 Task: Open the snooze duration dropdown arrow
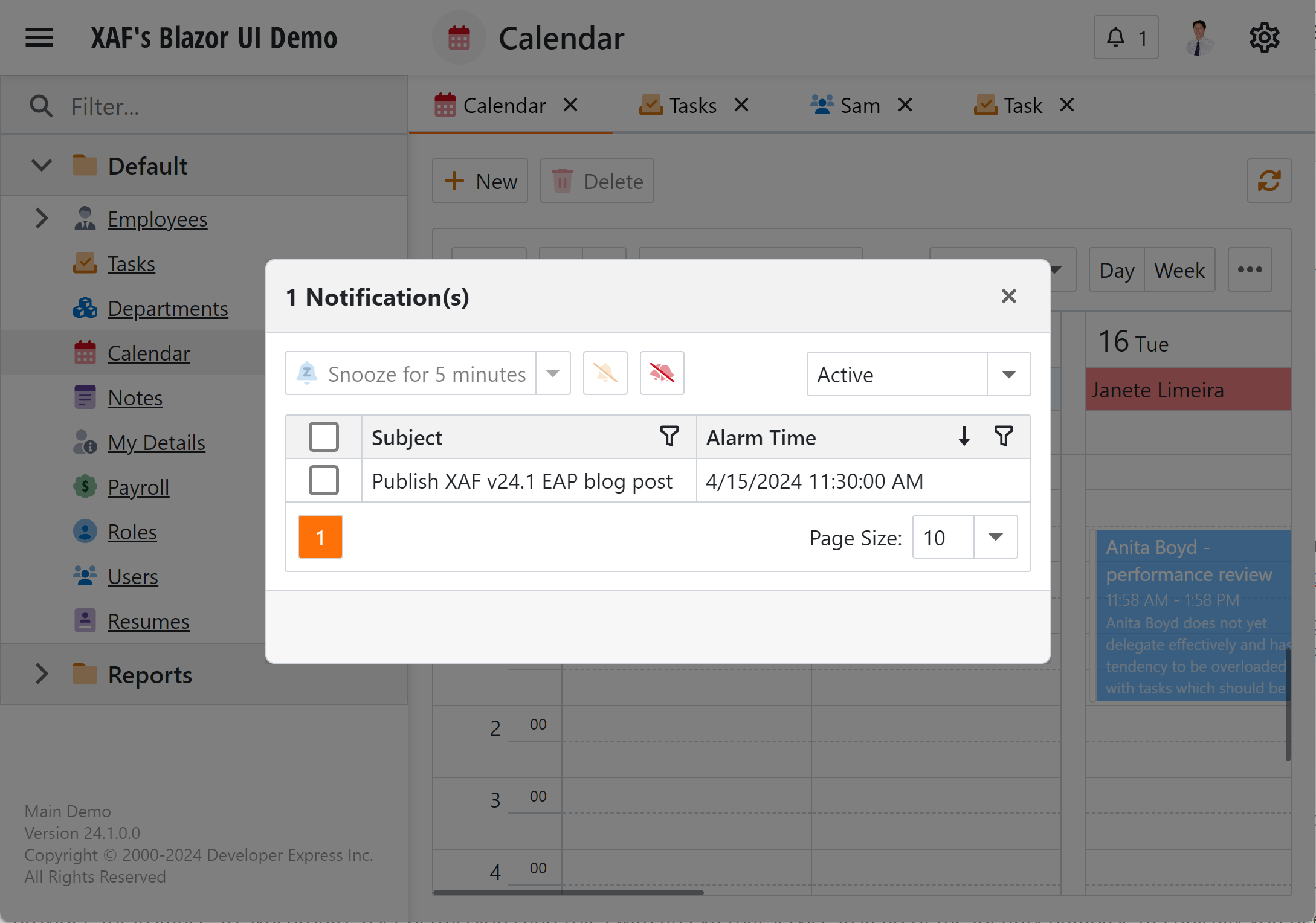pyautogui.click(x=553, y=373)
